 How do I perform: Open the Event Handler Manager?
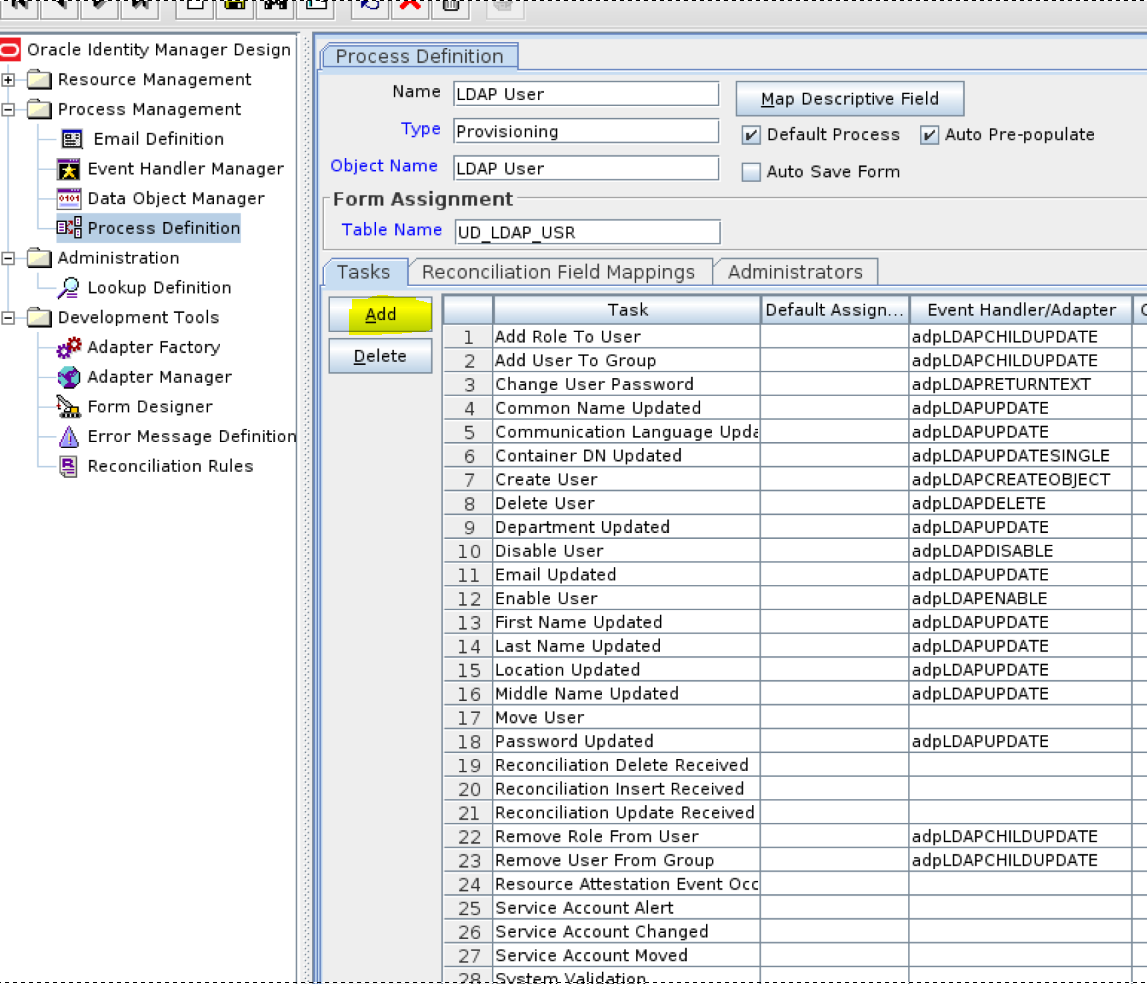click(x=184, y=168)
